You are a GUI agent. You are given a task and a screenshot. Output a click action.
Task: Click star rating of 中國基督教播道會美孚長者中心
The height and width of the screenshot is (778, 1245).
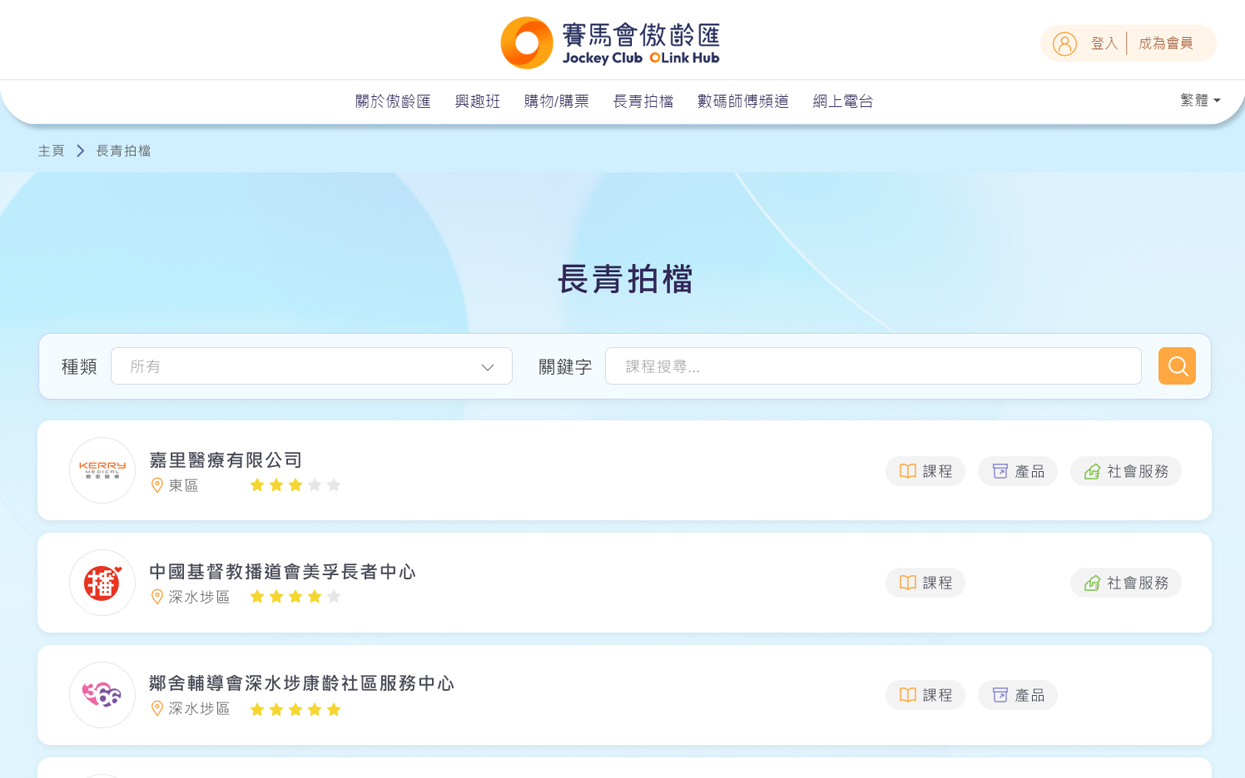[295, 597]
